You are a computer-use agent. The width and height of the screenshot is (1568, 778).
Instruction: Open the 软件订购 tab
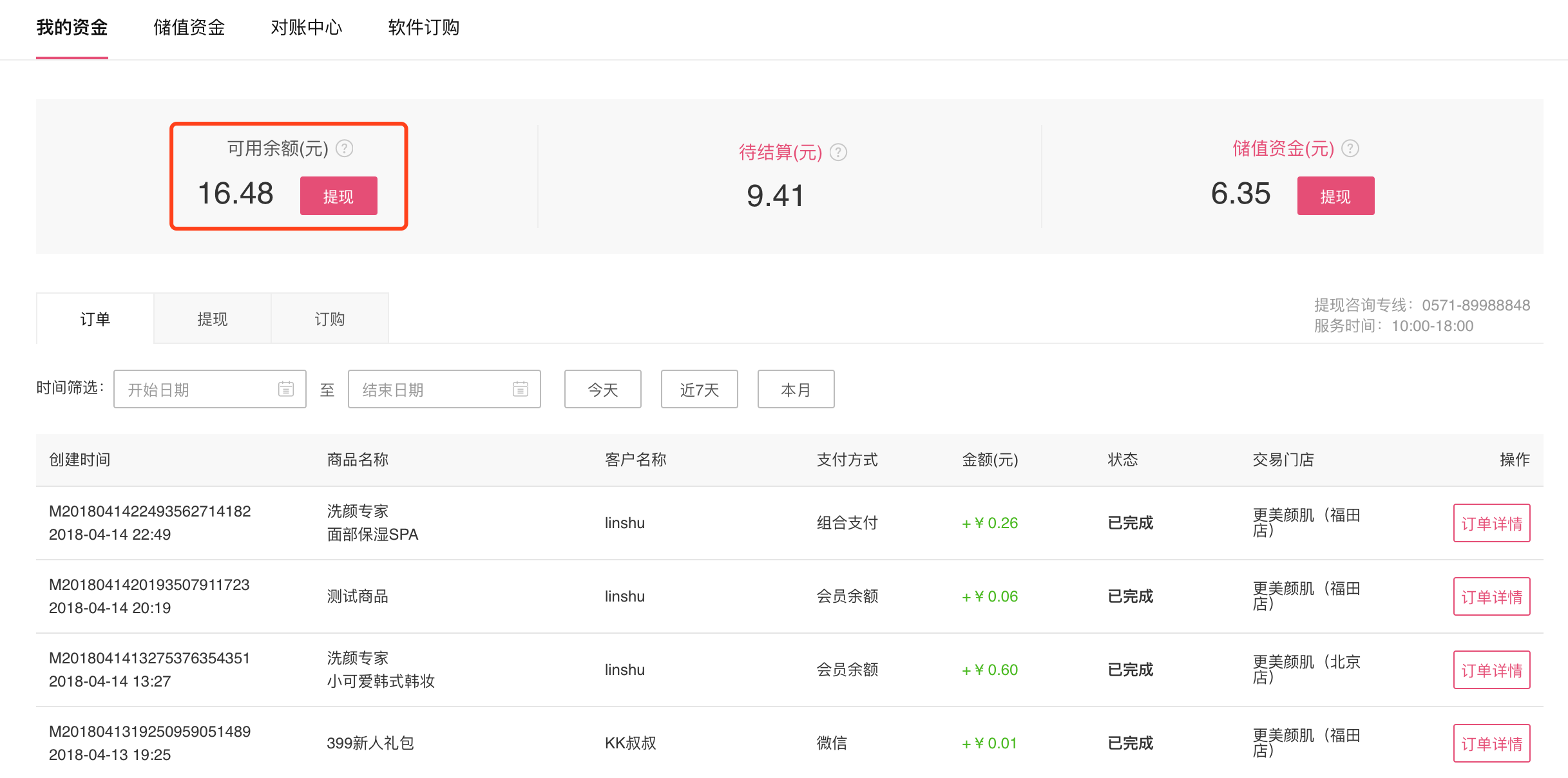point(423,28)
